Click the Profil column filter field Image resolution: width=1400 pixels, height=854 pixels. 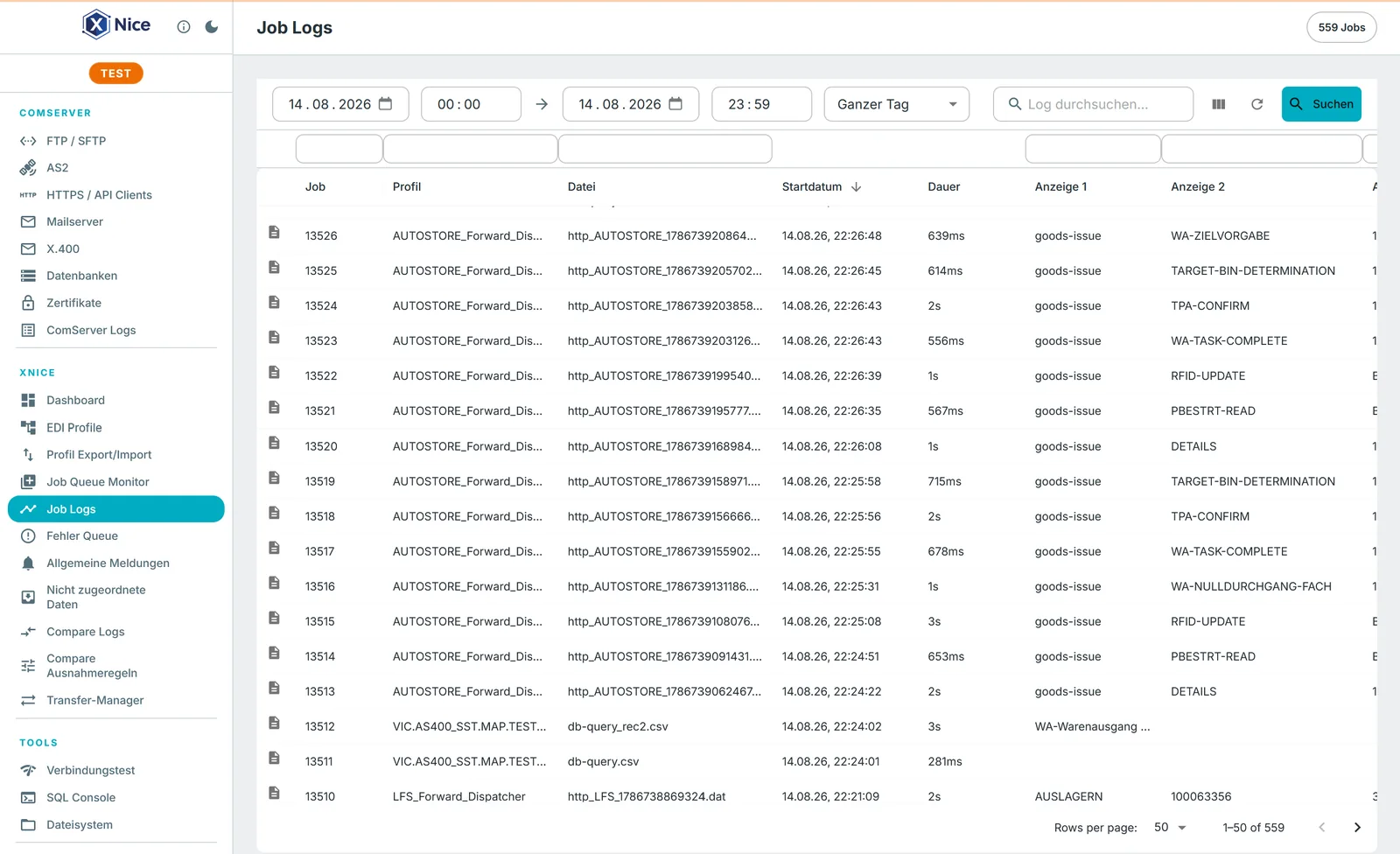pyautogui.click(x=471, y=149)
